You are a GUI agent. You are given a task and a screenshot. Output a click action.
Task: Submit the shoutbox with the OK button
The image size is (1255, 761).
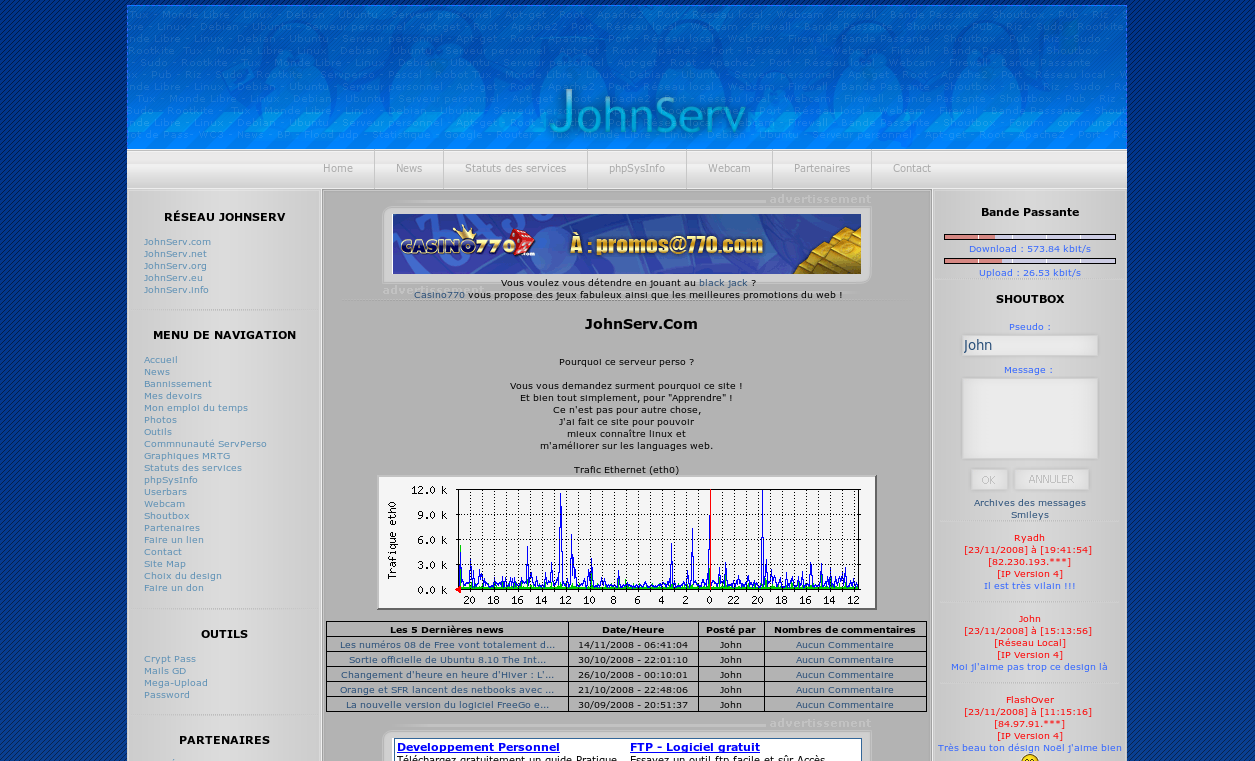point(988,480)
